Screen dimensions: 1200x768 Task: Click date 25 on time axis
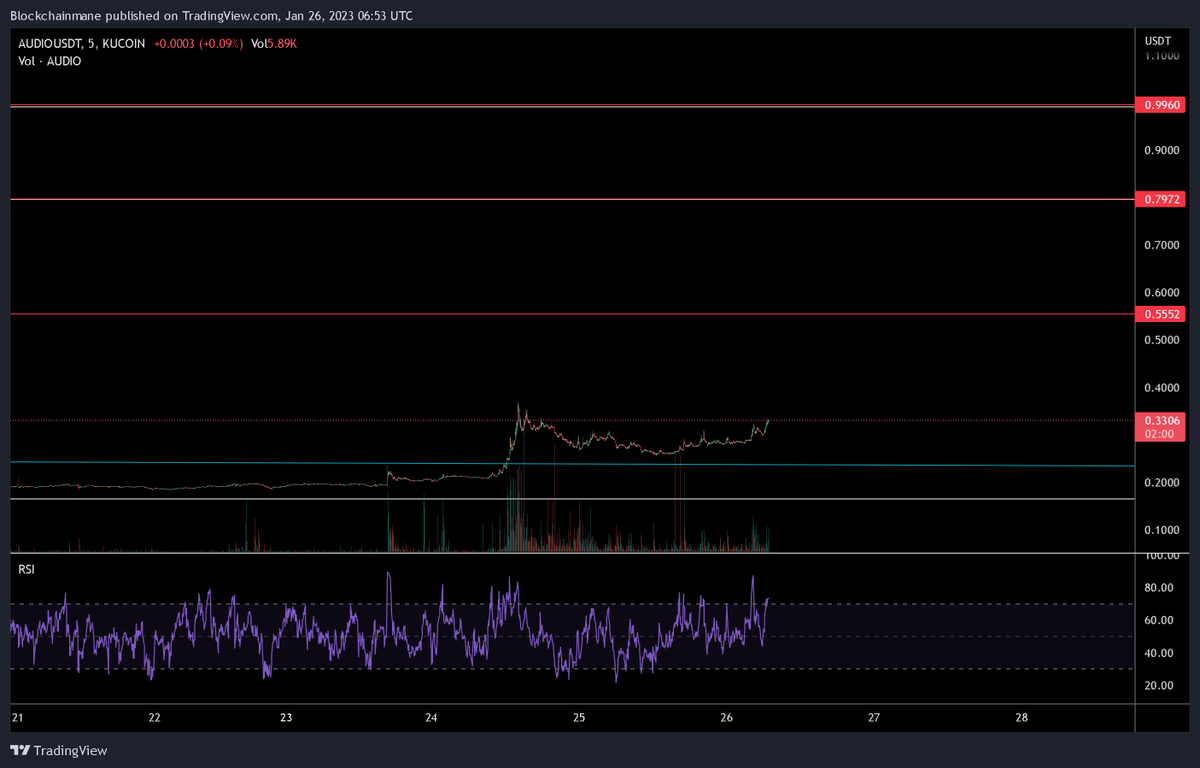(x=579, y=718)
